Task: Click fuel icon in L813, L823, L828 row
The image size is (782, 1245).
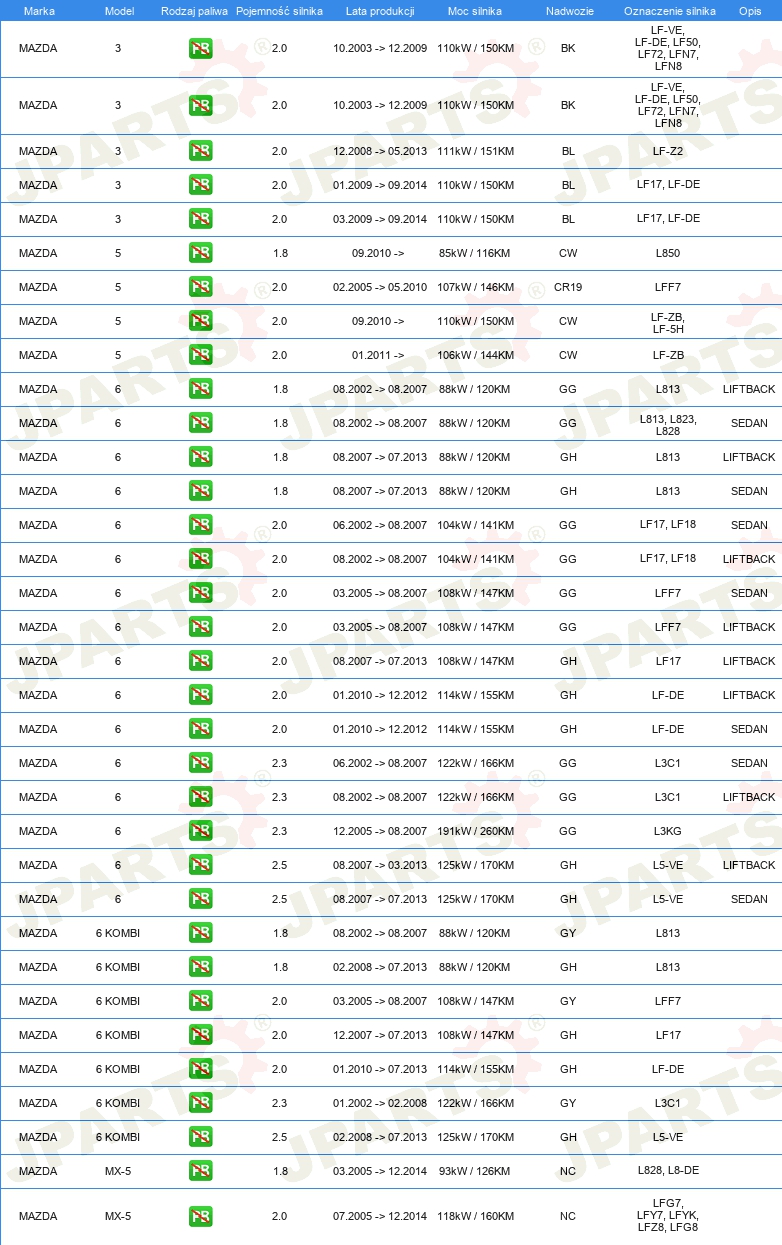Action: tap(200, 423)
